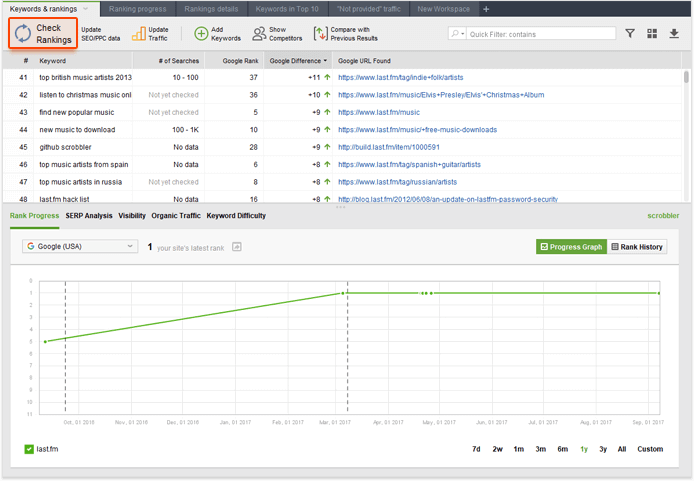Image resolution: width=694 pixels, height=481 pixels.
Task: Switch to the Ranking progress tab
Action: click(138, 9)
